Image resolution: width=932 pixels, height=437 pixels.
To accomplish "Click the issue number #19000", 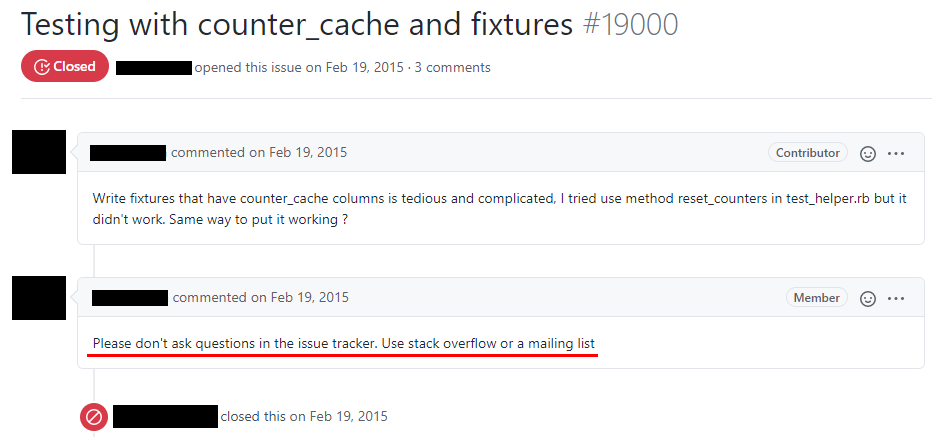I will pyautogui.click(x=631, y=23).
